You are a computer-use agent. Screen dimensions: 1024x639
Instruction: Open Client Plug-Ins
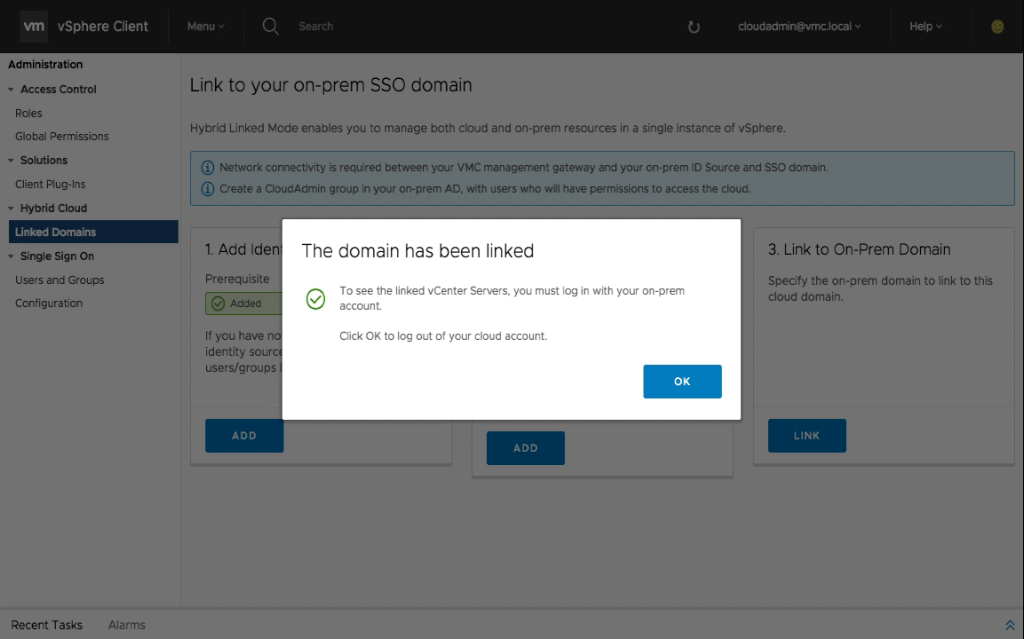click(x=50, y=184)
